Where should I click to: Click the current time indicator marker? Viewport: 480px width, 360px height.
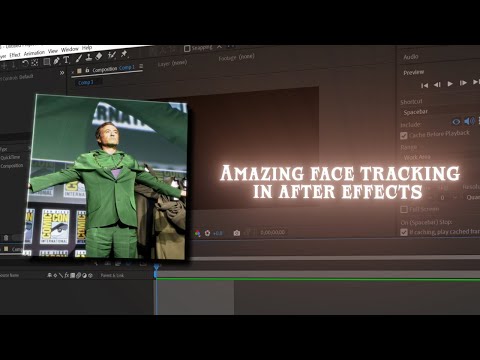pos(156,267)
